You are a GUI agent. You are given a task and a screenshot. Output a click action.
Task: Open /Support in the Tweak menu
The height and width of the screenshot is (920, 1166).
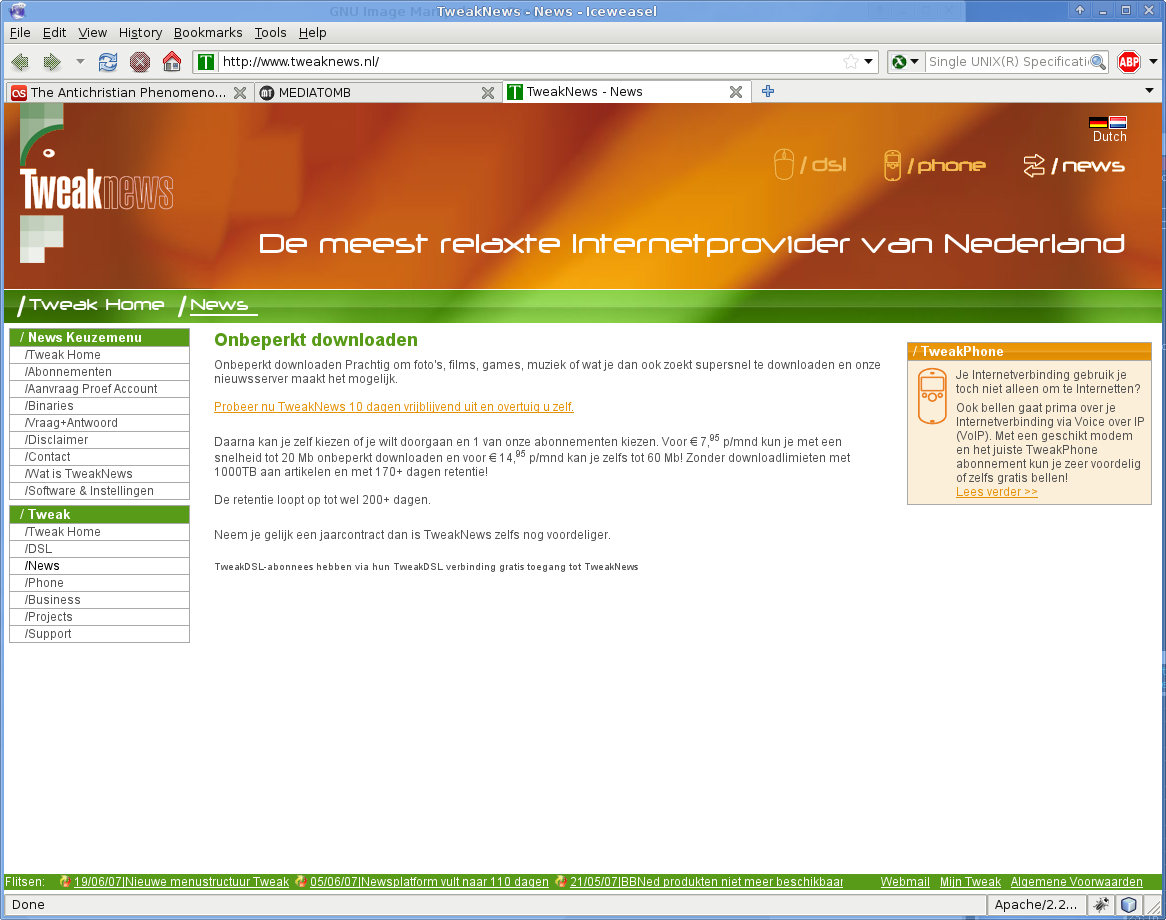(x=100, y=634)
